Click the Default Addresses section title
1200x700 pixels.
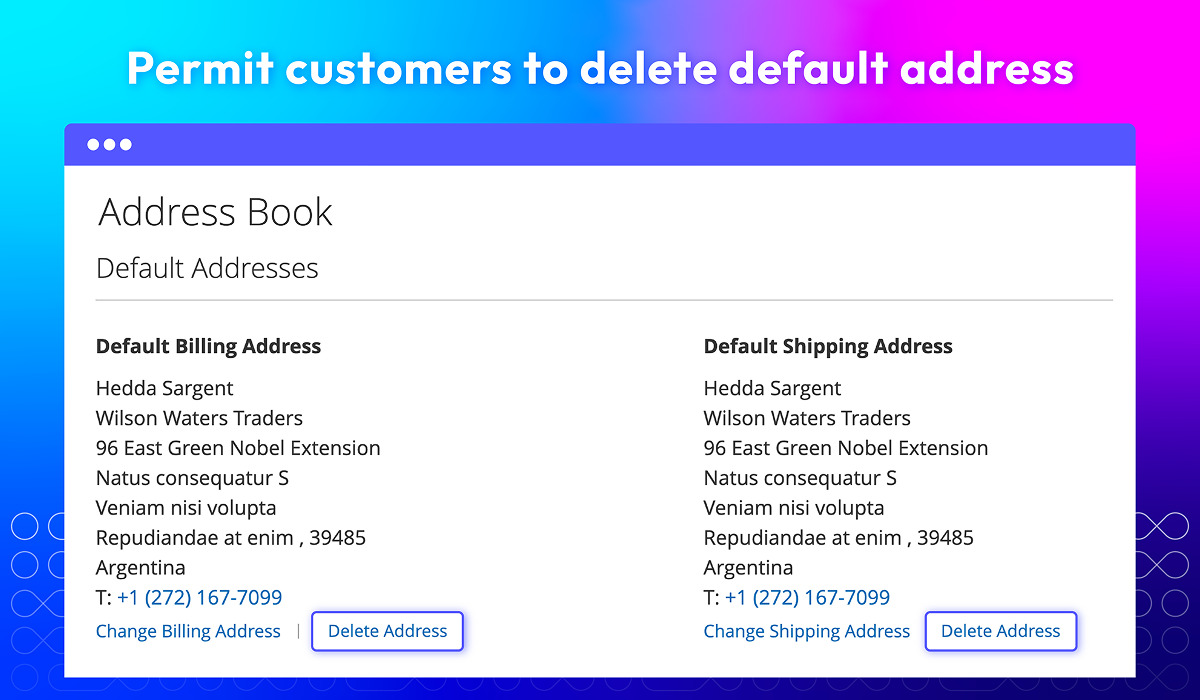[x=207, y=268]
